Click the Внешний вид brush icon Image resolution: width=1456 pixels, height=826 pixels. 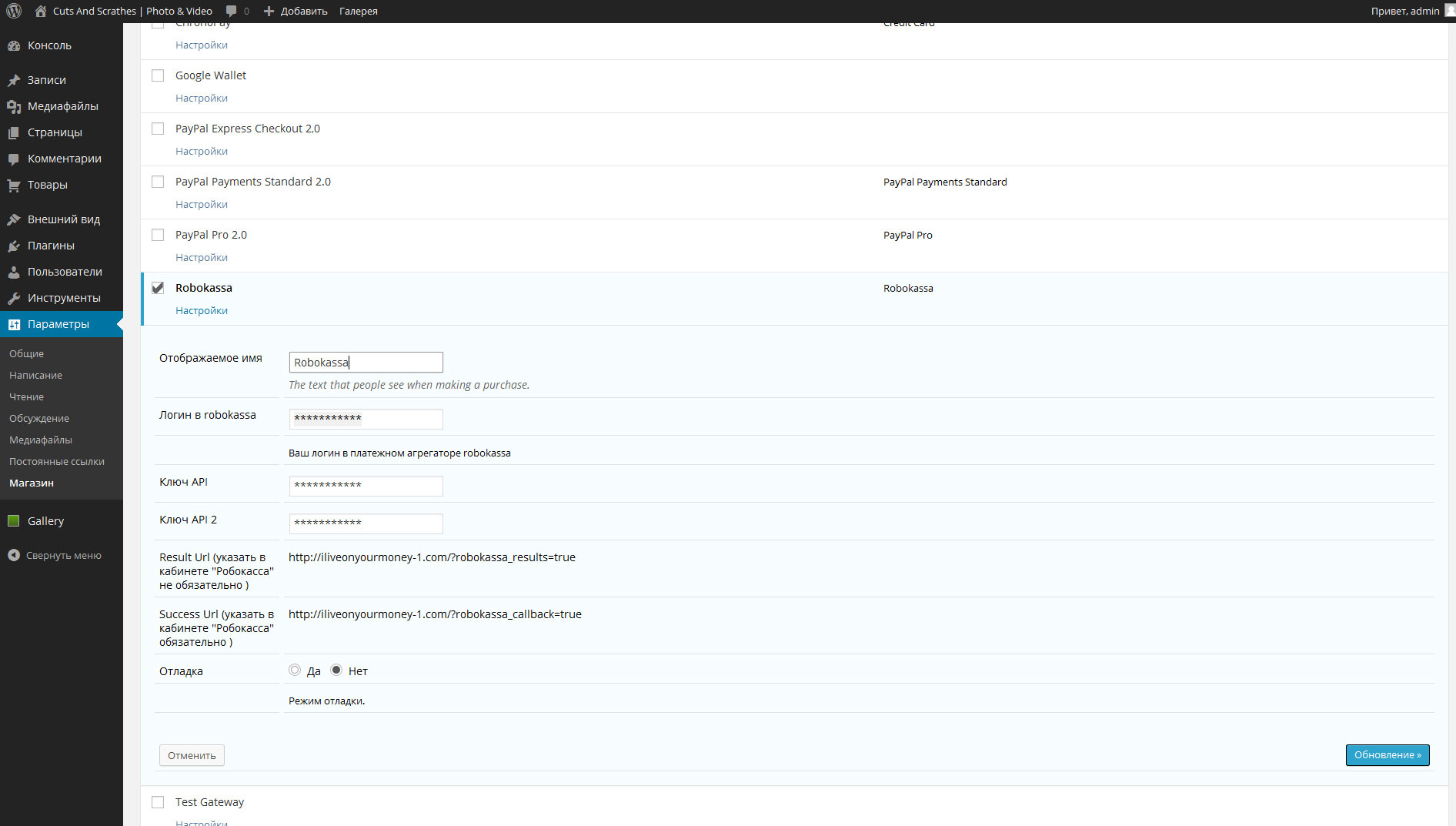click(14, 219)
